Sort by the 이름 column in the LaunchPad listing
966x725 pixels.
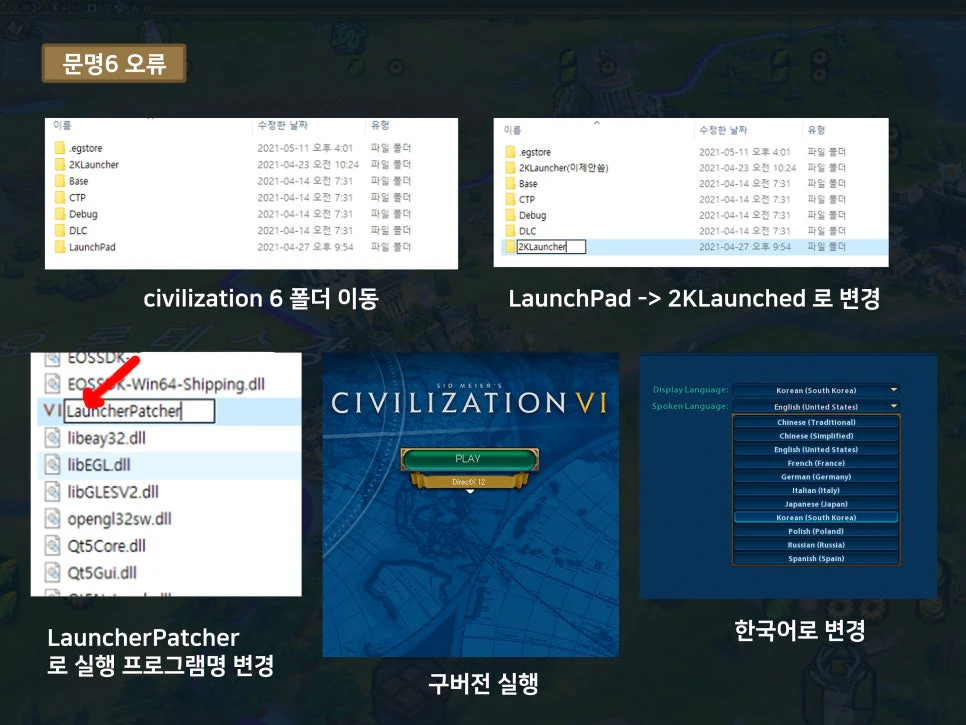click(x=62, y=125)
